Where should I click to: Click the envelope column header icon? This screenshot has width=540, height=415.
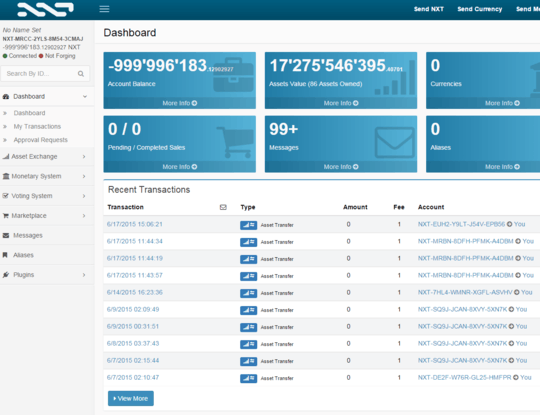(223, 207)
